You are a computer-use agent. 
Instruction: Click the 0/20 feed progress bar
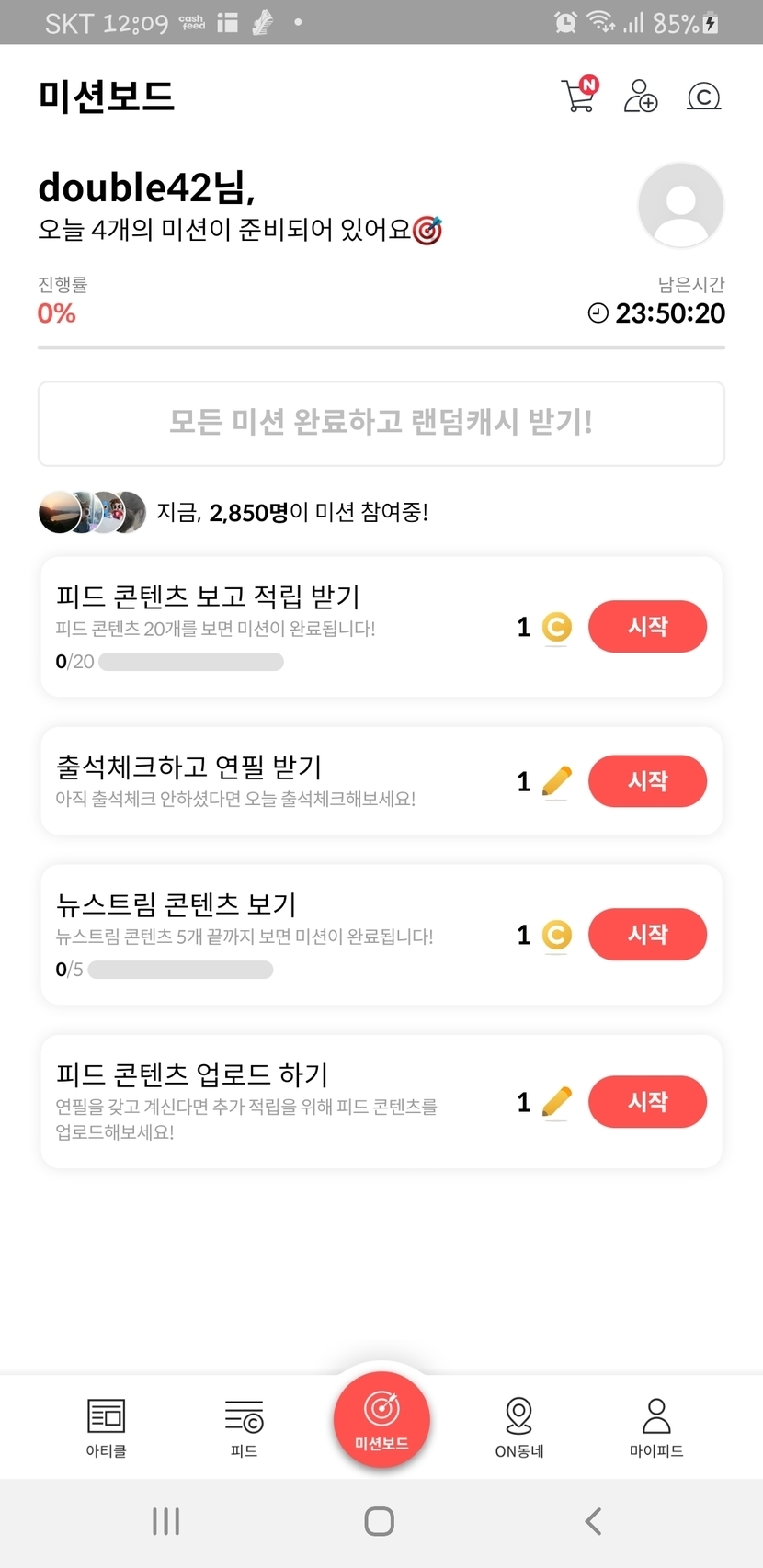(x=190, y=662)
